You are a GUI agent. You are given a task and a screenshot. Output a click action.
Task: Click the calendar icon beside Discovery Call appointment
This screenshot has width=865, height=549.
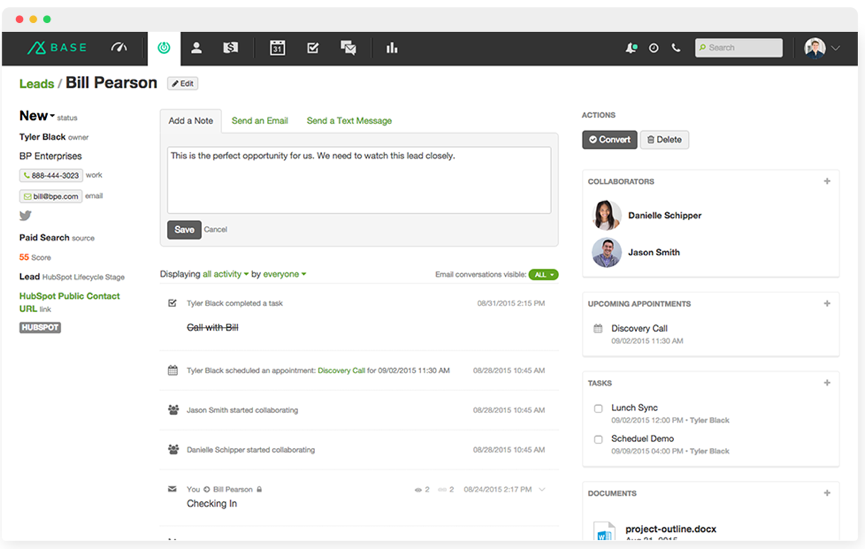pyautogui.click(x=598, y=329)
